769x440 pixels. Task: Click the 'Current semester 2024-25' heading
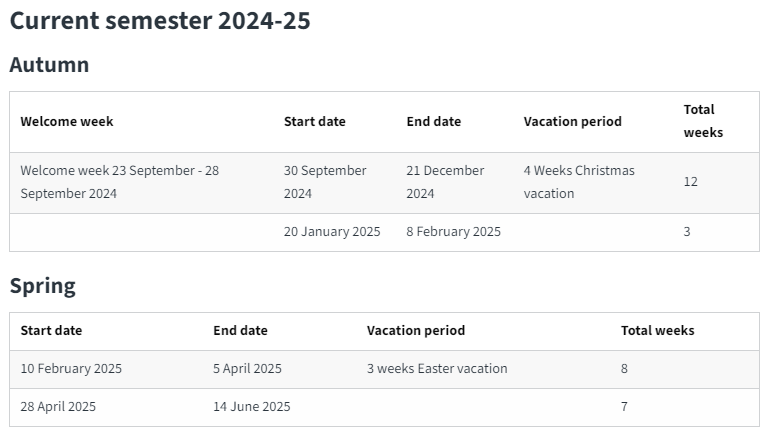pos(160,20)
